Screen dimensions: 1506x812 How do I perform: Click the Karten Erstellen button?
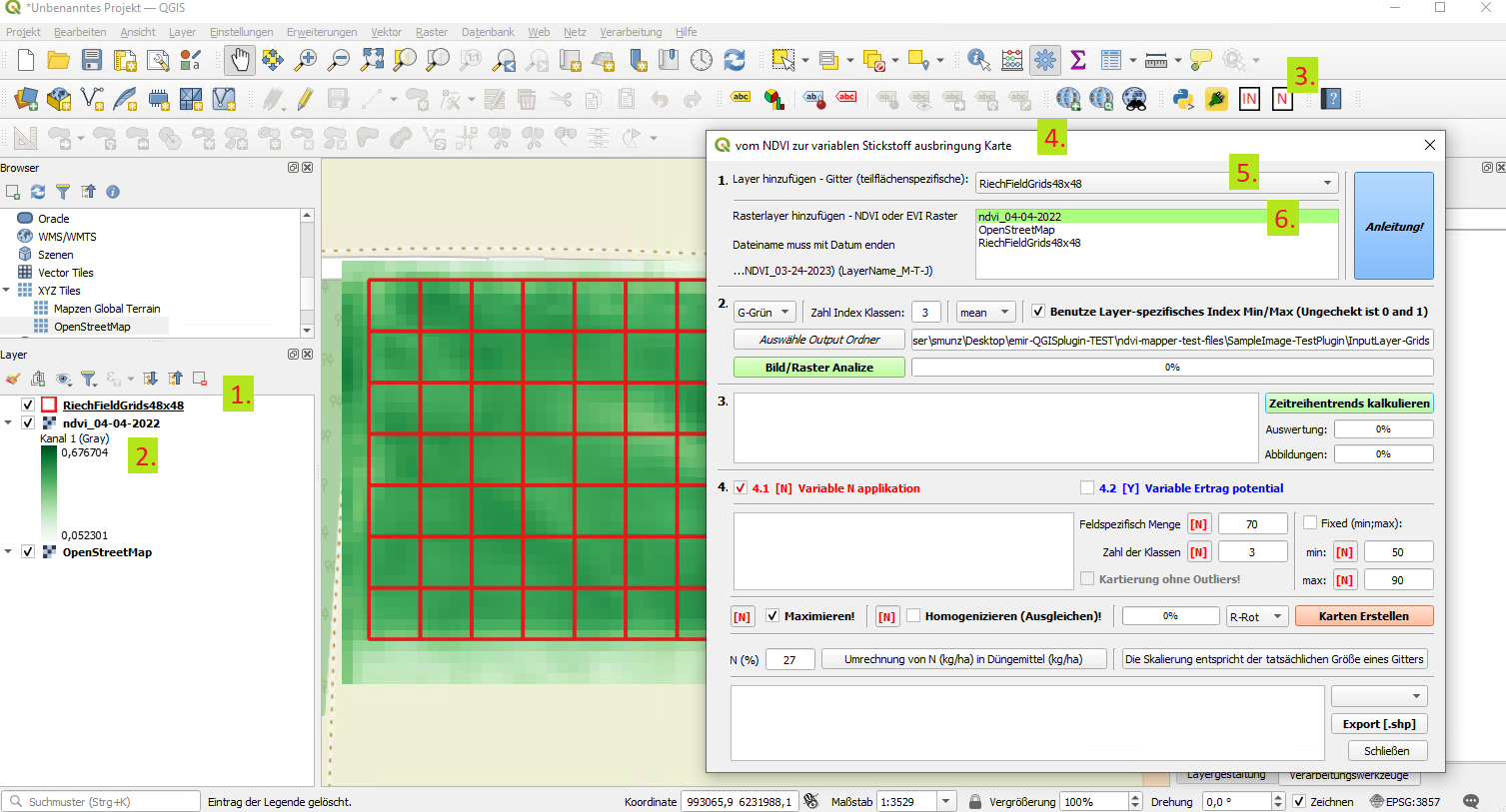(1364, 616)
